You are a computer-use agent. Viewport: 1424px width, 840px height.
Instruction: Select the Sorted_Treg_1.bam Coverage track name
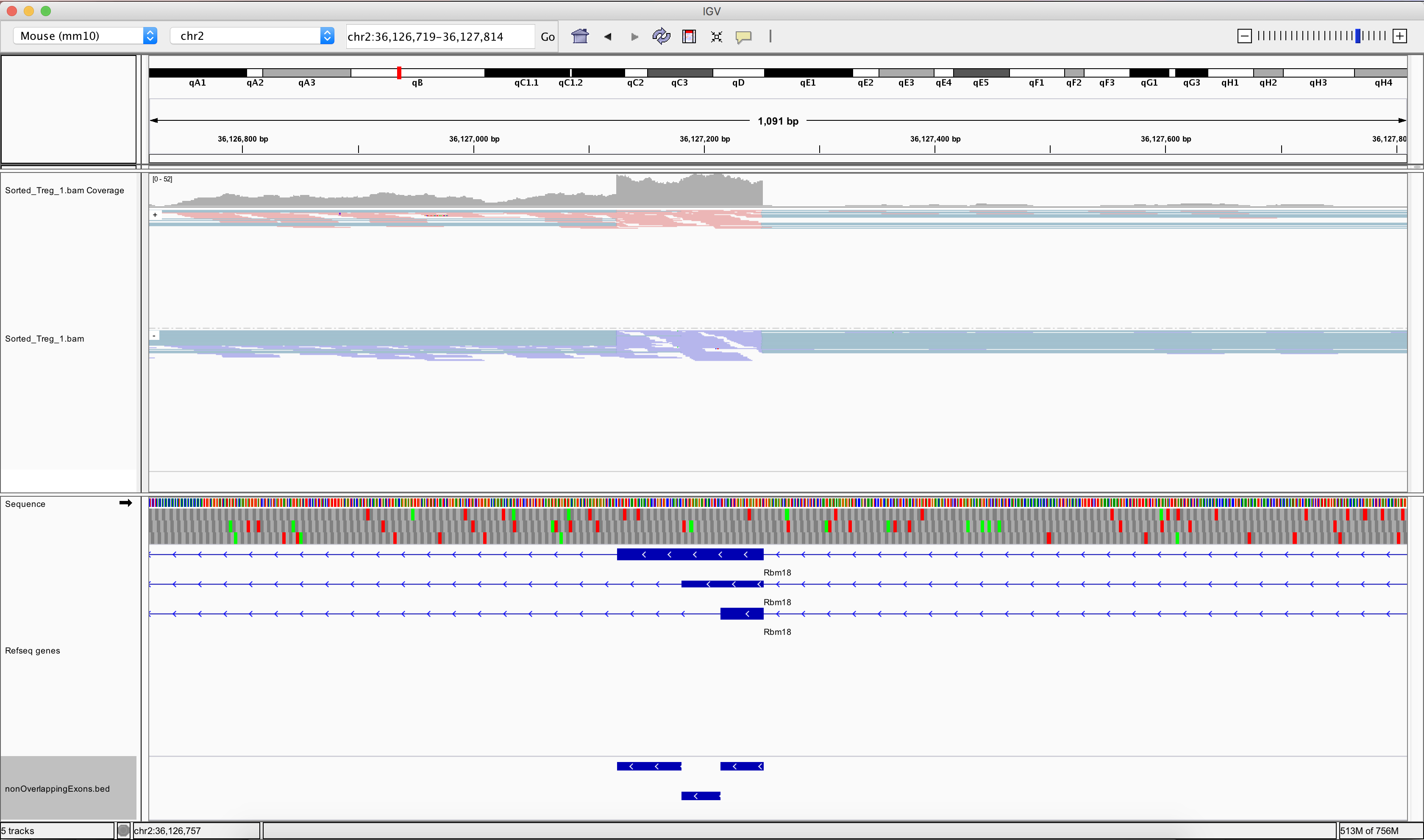(64, 190)
